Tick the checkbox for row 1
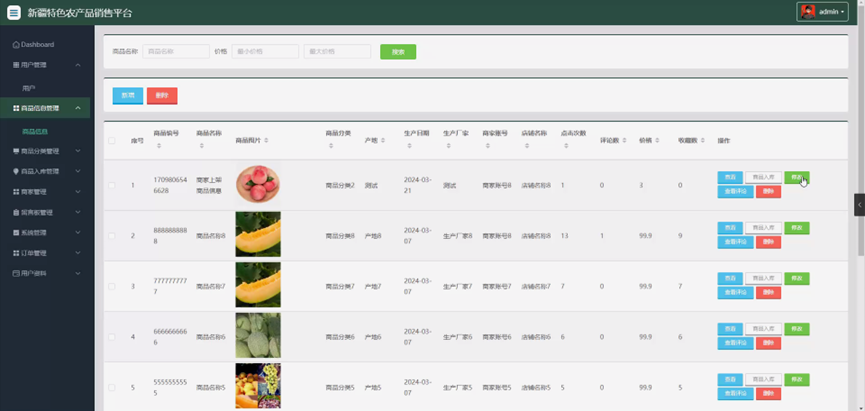The width and height of the screenshot is (865, 411). (x=111, y=185)
